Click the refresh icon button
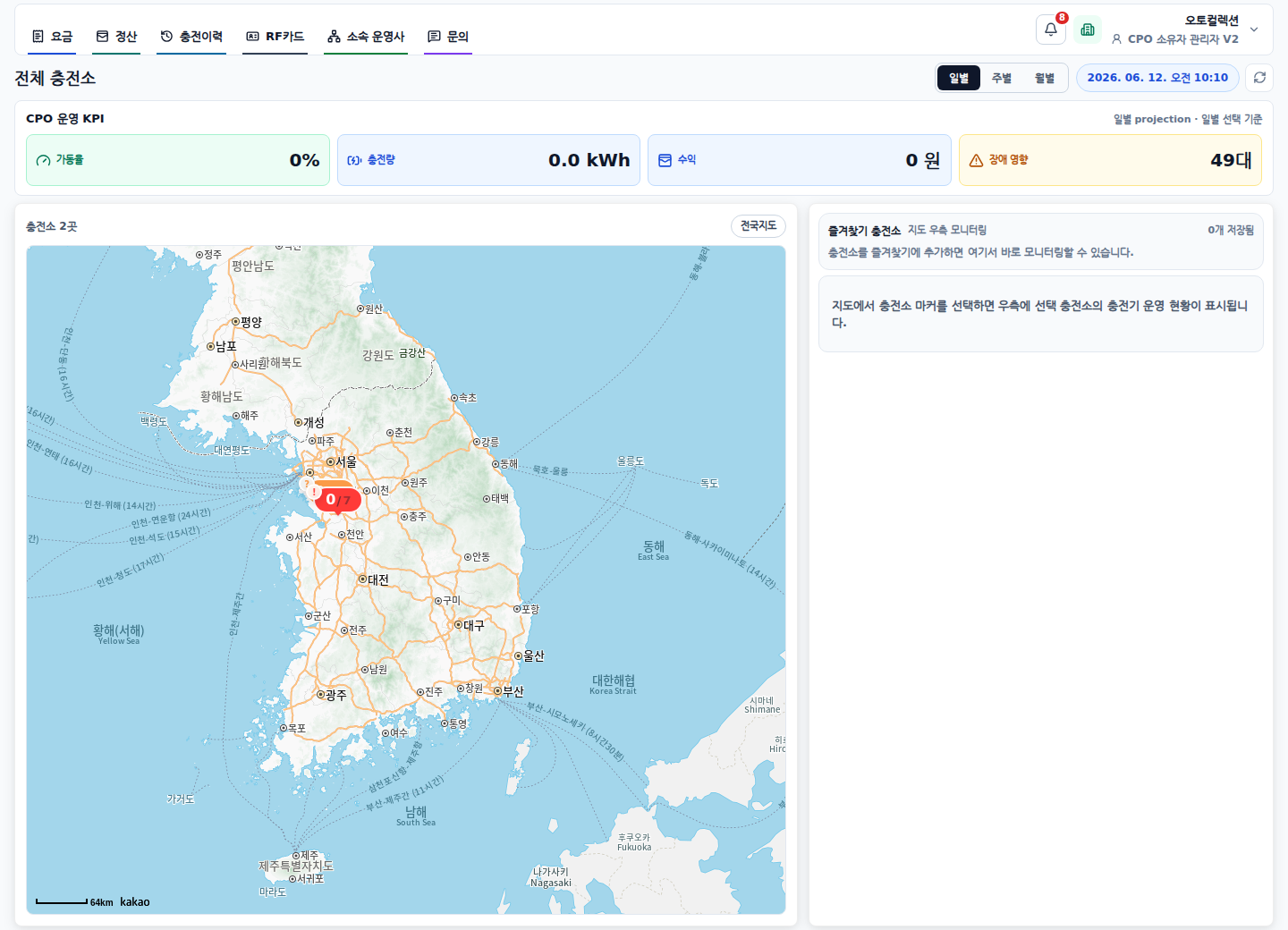 pyautogui.click(x=1259, y=78)
